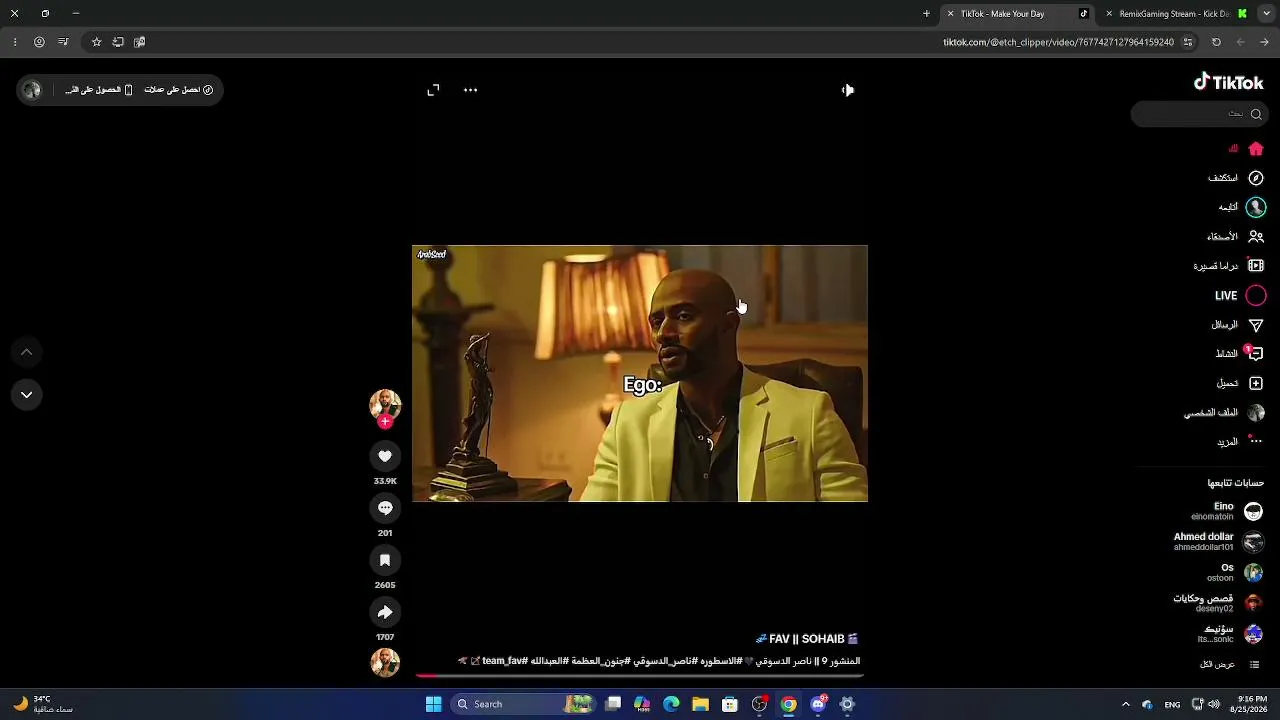Go to the next video with down arrow
The image size is (1280, 720).
coord(27,395)
